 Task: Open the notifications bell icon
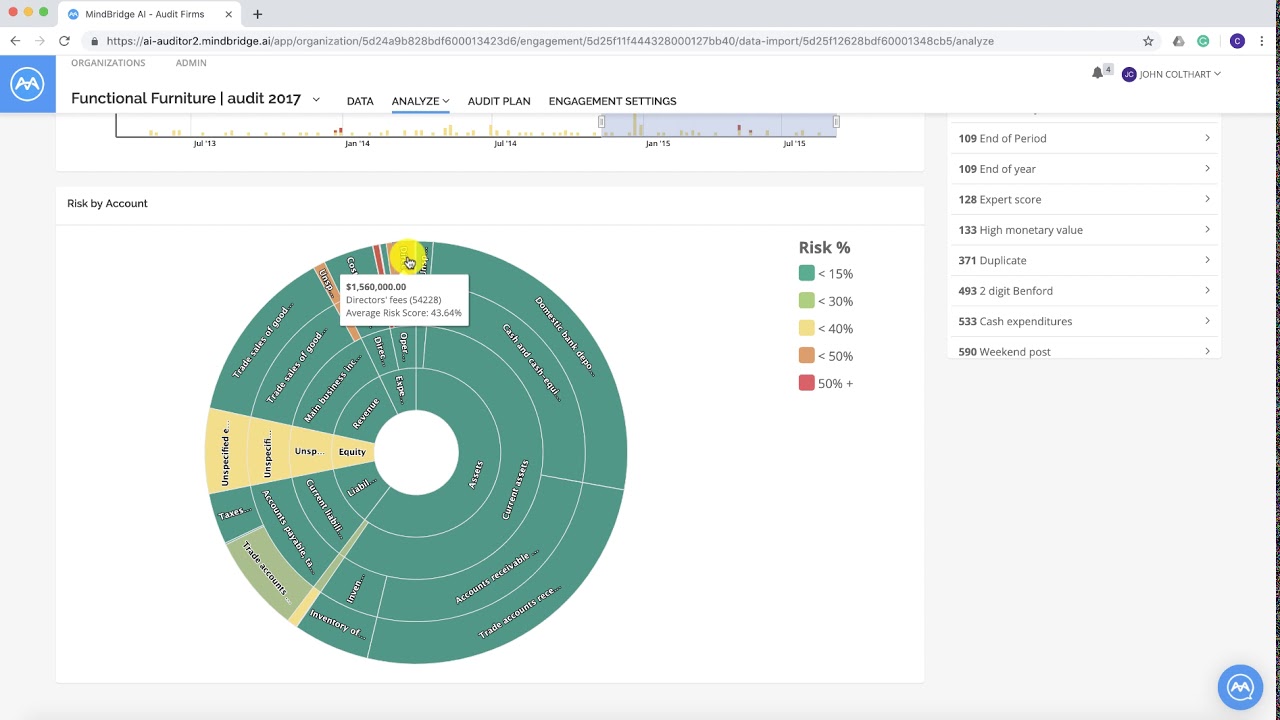[x=1097, y=73]
